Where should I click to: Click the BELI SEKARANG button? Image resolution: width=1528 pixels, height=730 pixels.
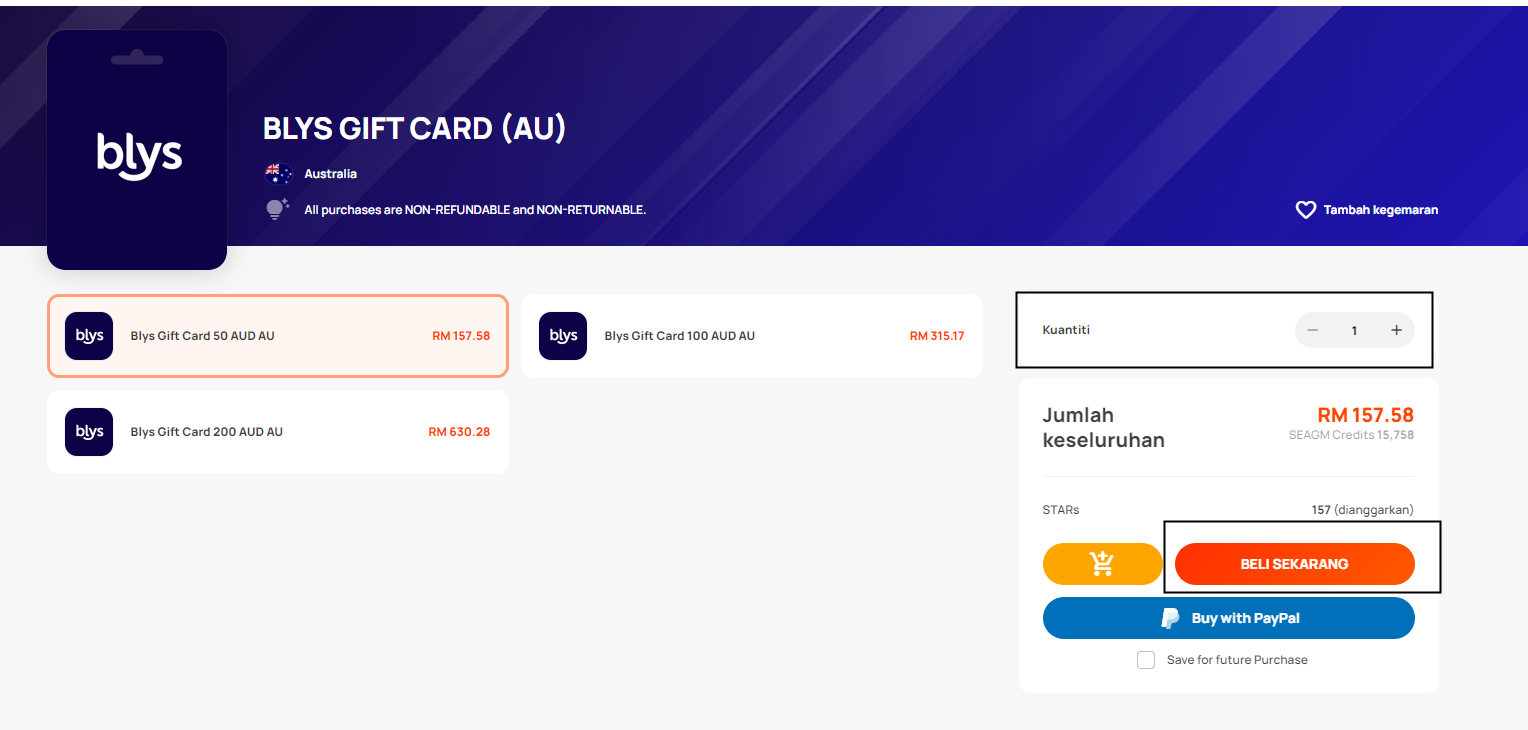click(x=1294, y=564)
